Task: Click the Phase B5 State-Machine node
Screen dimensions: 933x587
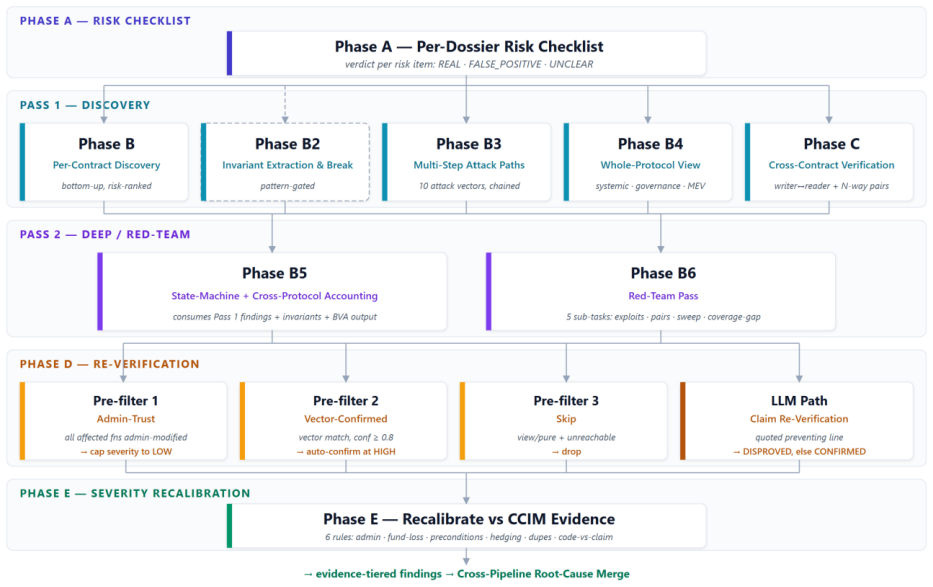Action: coord(273,291)
